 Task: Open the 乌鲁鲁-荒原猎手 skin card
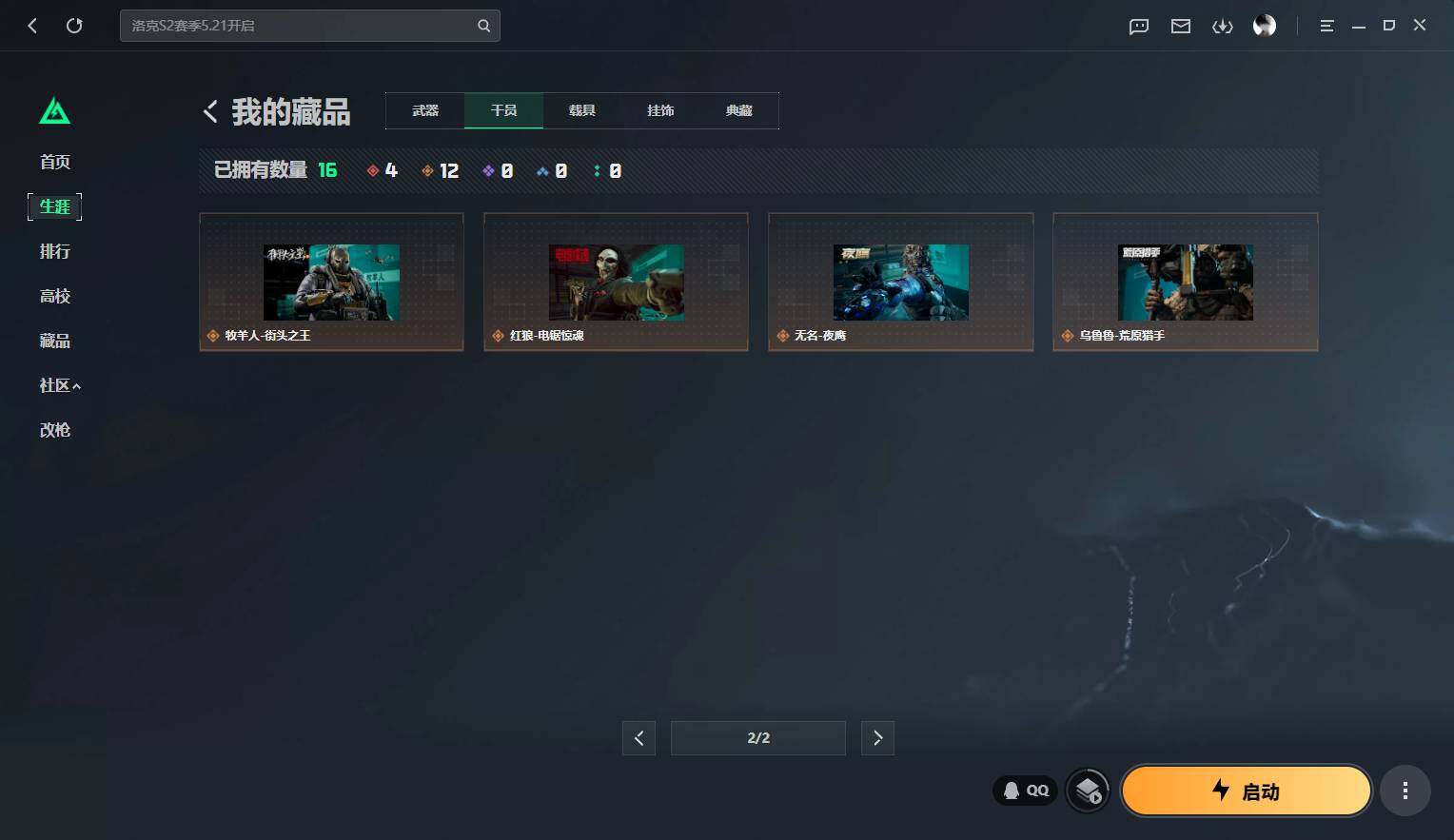coord(1185,282)
